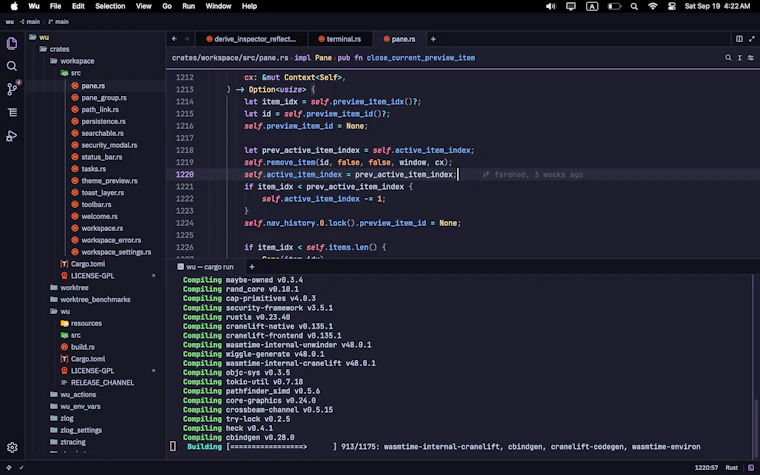The width and height of the screenshot is (760, 475).
Task: Open buffer search in the editor toolbar
Action: point(728,58)
